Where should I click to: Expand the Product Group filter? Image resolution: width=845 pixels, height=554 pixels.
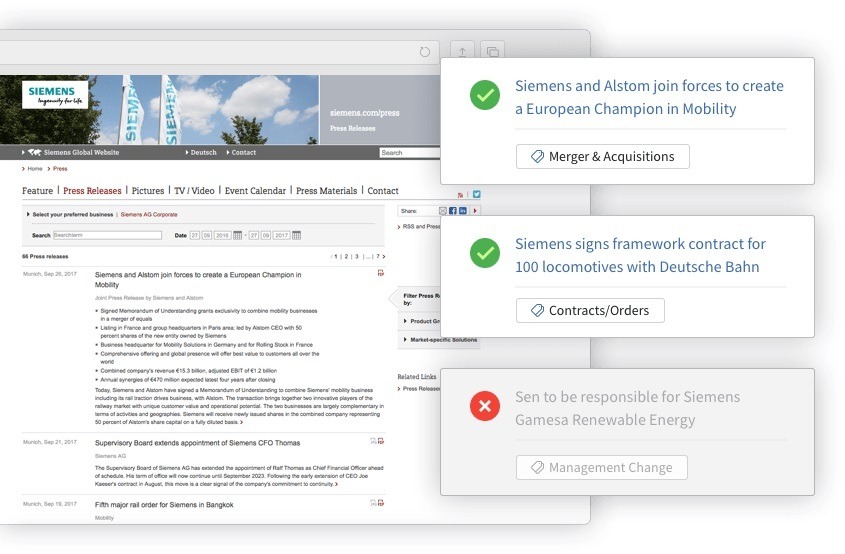422,321
